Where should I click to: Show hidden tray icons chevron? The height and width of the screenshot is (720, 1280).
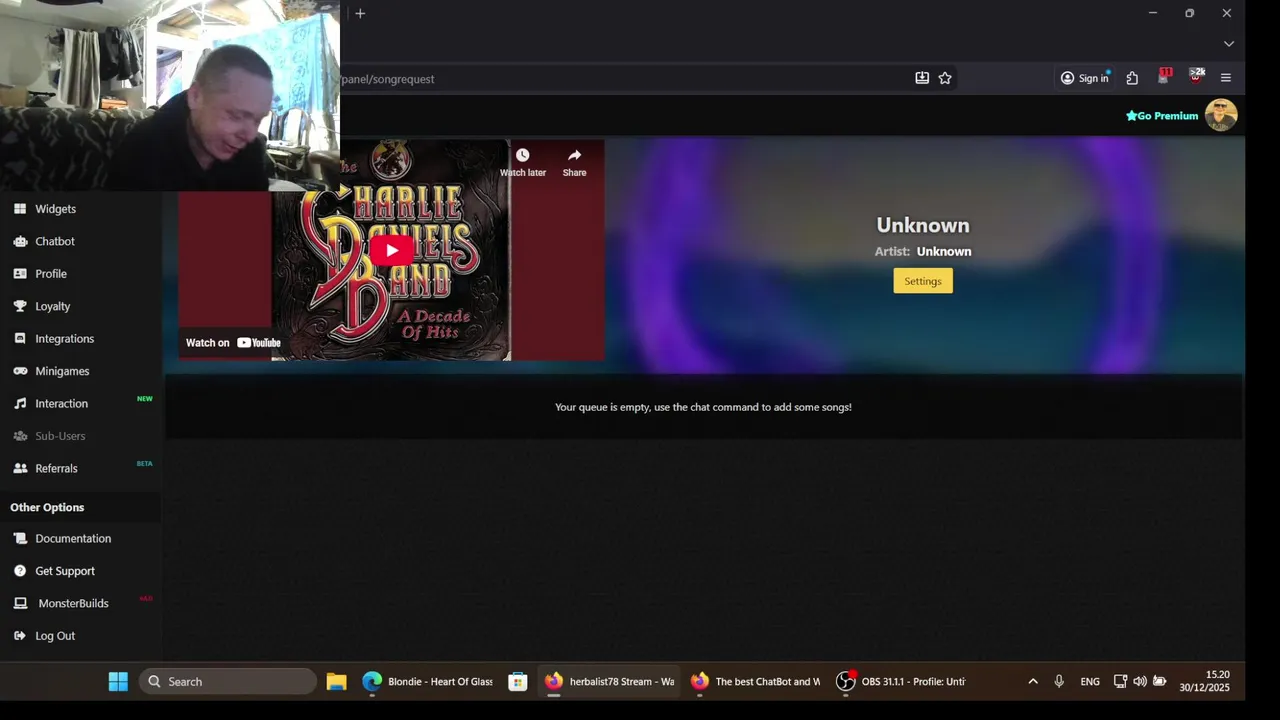point(1033,681)
